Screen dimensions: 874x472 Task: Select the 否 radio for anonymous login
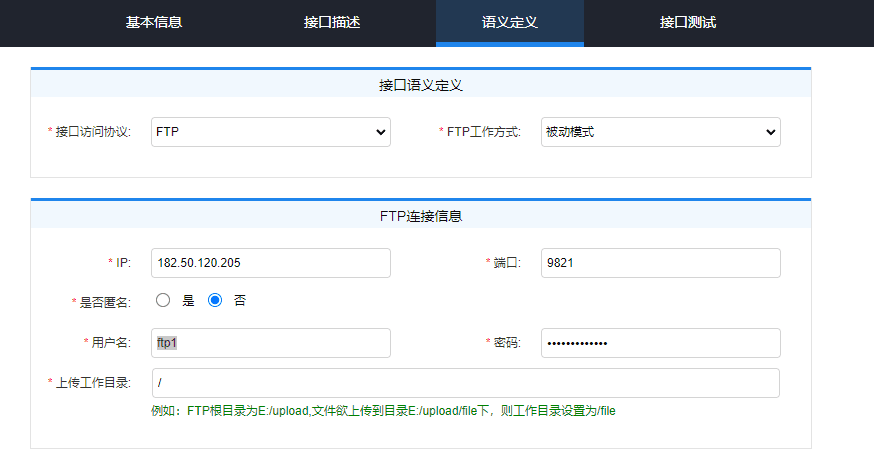tap(215, 300)
